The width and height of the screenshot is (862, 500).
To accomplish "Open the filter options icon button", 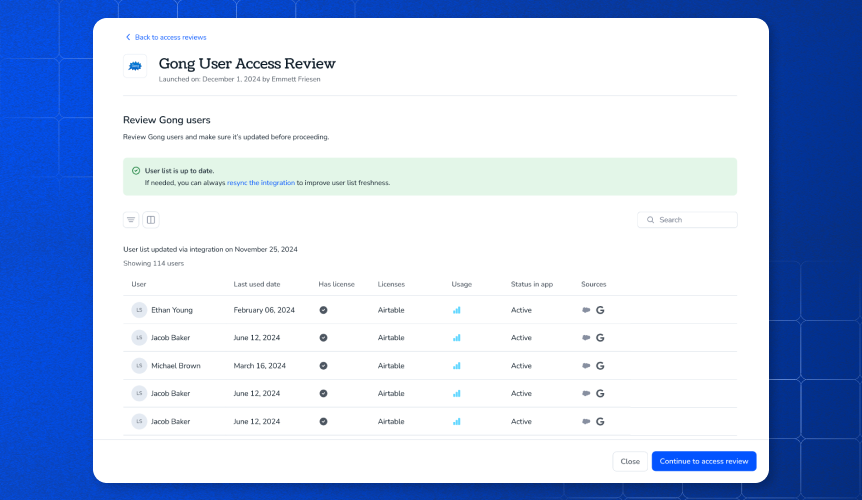I will [131, 220].
